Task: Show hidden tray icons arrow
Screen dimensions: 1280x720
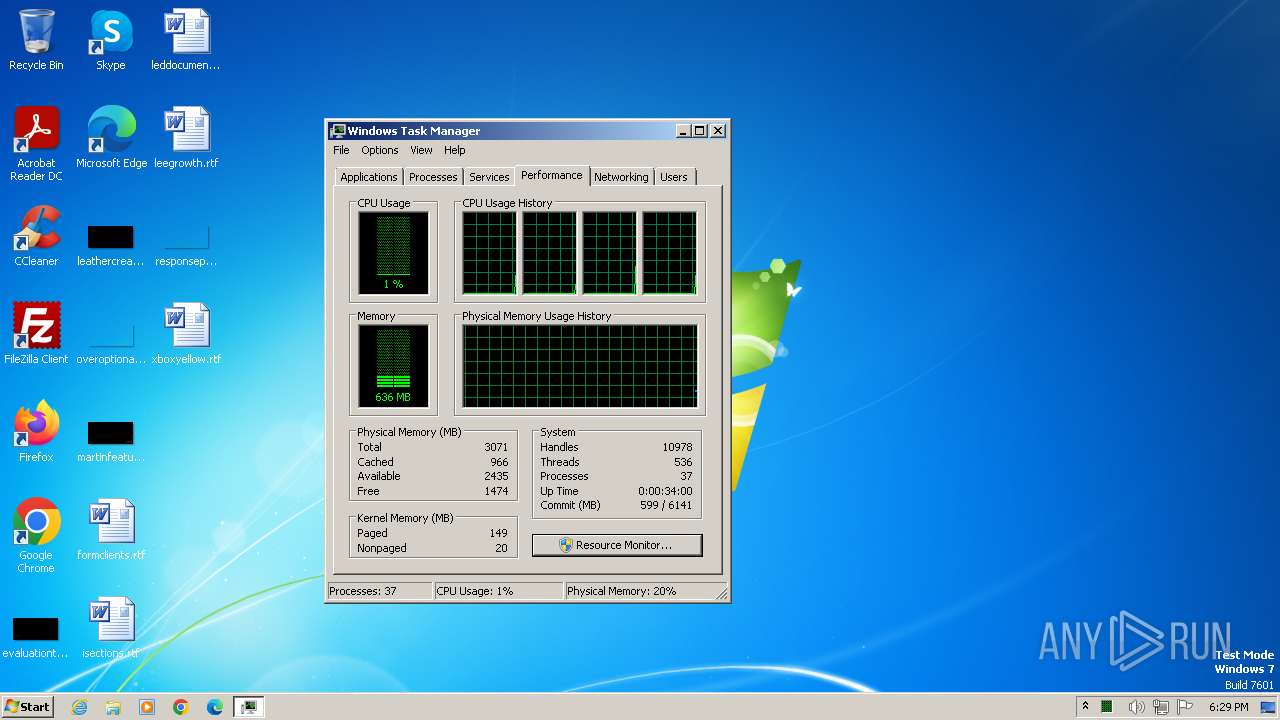Action: [x=1085, y=706]
